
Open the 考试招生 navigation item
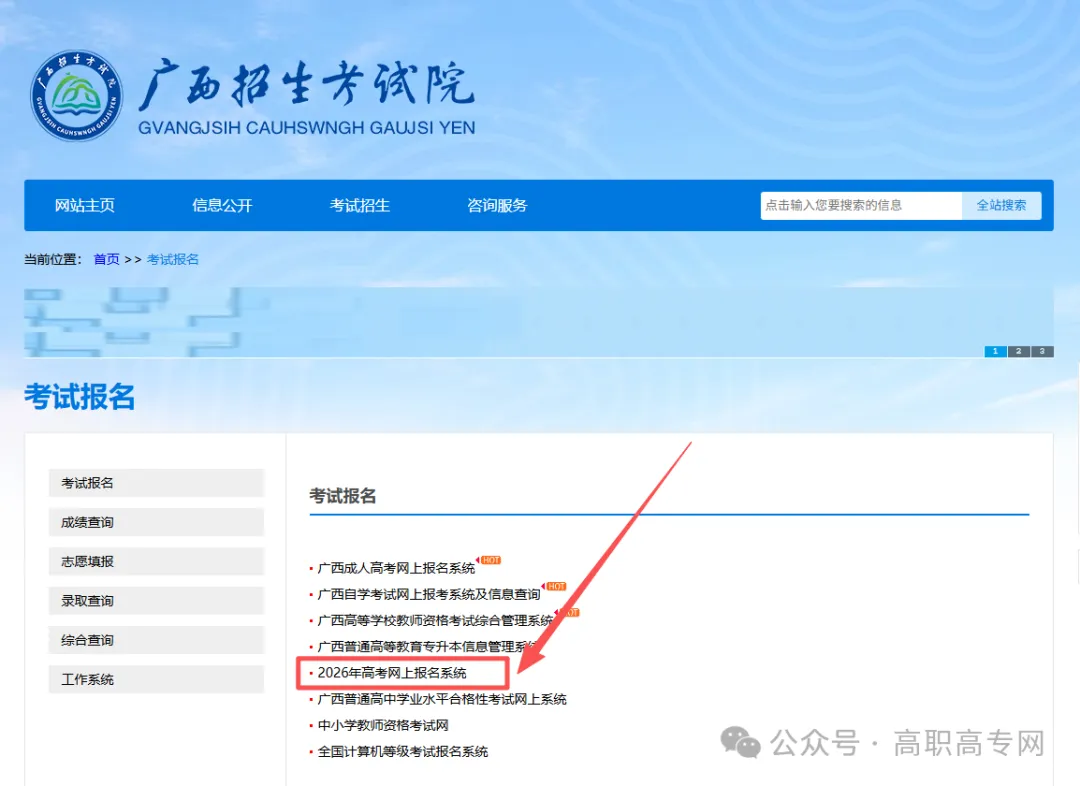360,205
